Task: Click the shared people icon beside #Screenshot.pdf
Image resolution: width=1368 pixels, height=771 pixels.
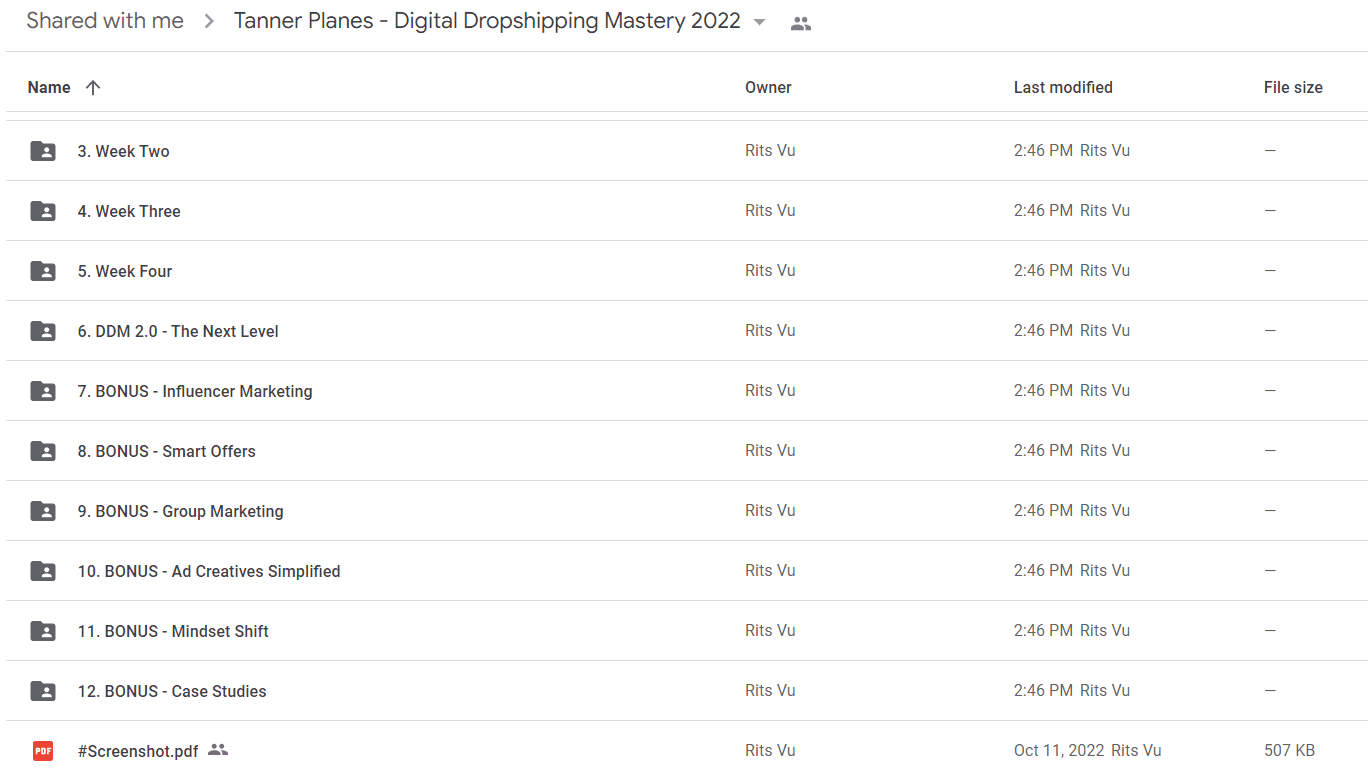Action: (218, 750)
